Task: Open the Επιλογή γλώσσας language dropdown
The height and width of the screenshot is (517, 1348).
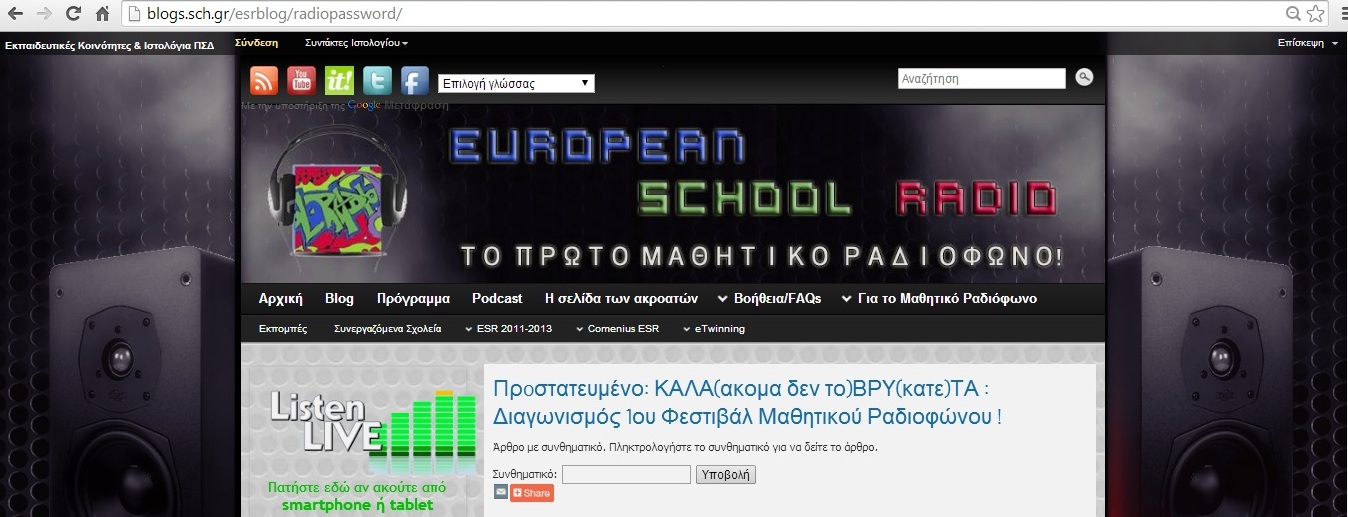Action: (x=516, y=84)
